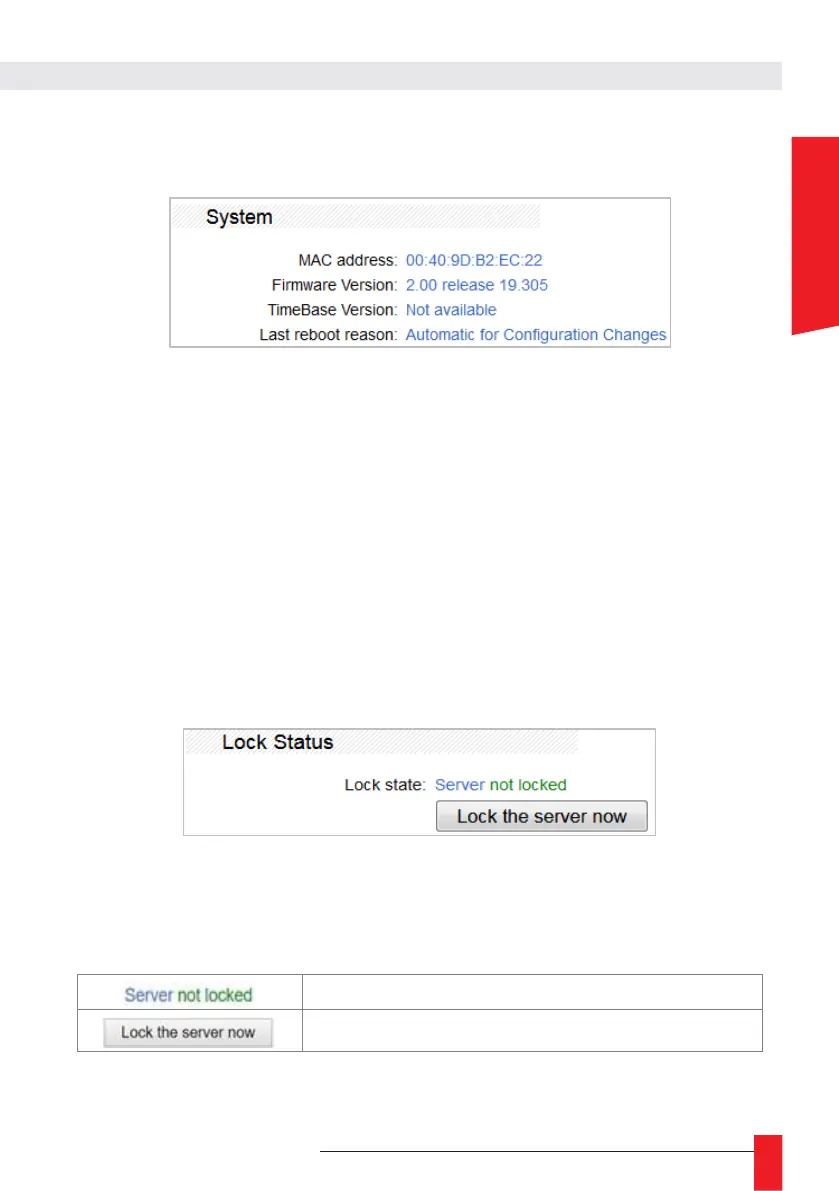Viewport: 839px width, 1191px height.
Task: Click 'Automatic for Configuration Changes' reboot reason
Action: point(535,335)
